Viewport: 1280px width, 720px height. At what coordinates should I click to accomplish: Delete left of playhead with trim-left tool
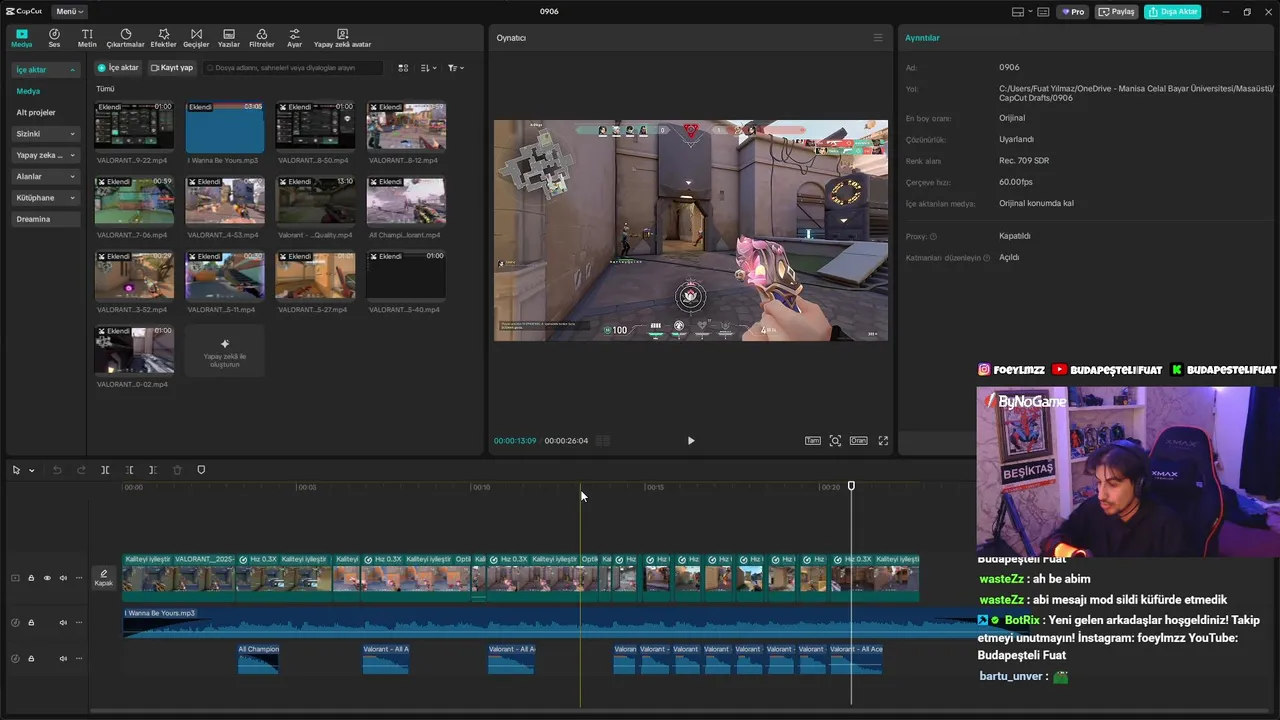coord(129,470)
